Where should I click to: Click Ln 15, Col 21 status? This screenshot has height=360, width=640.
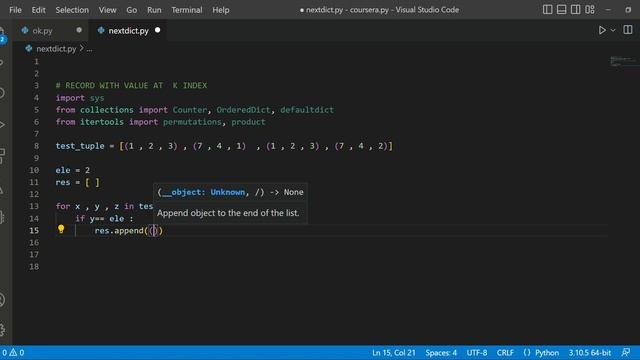(393, 353)
